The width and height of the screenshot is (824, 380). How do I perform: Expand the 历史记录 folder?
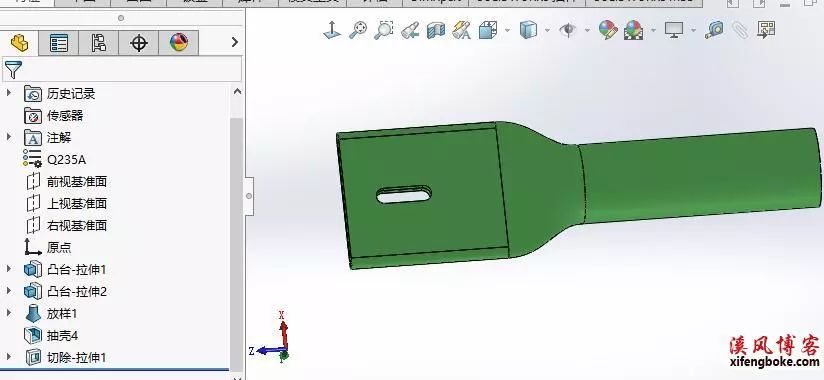(8, 94)
